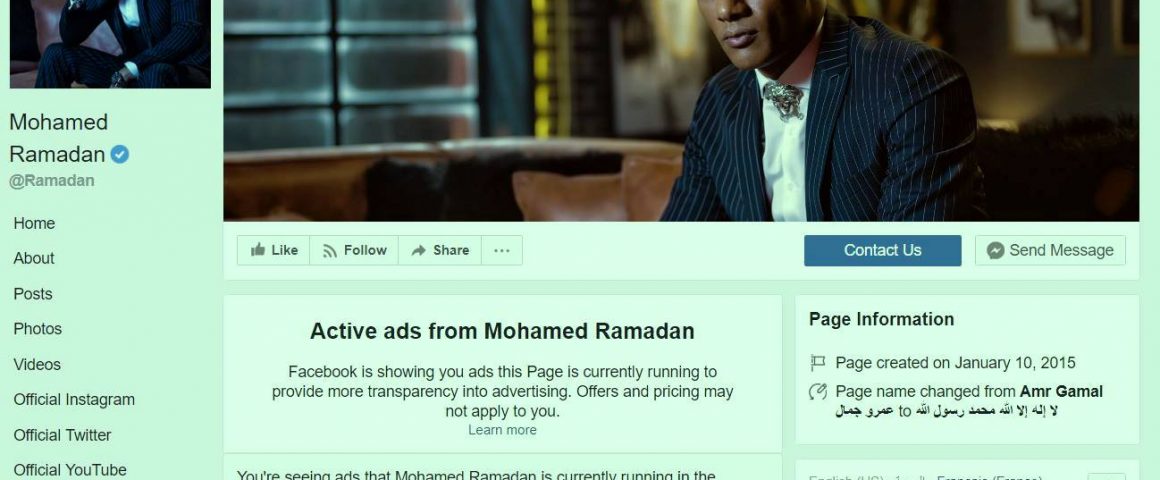The image size is (1160, 480).
Task: Click the blue verified badge
Action: (x=120, y=154)
